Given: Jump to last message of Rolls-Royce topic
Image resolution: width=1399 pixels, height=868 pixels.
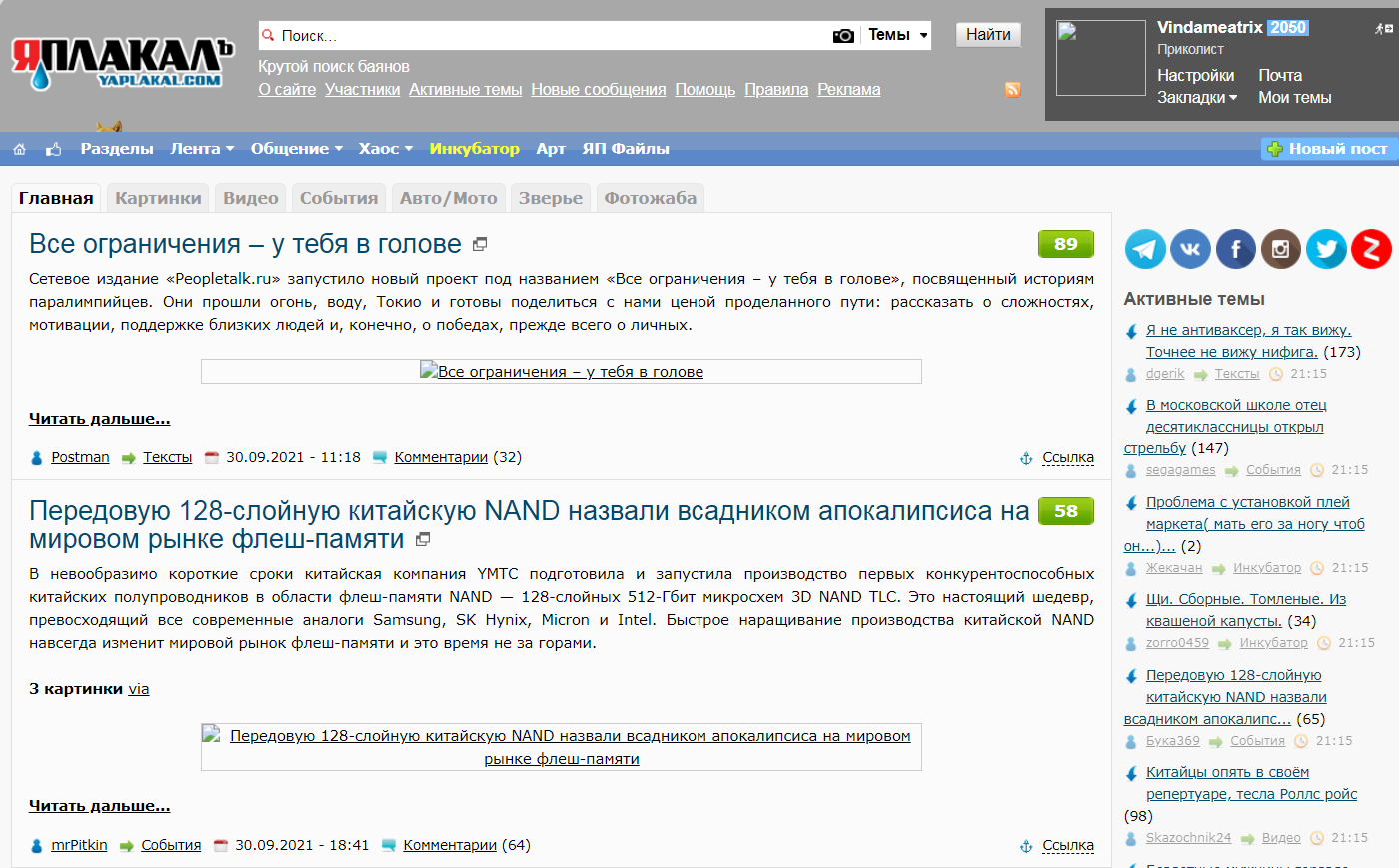Looking at the screenshot, I should 1131,774.
